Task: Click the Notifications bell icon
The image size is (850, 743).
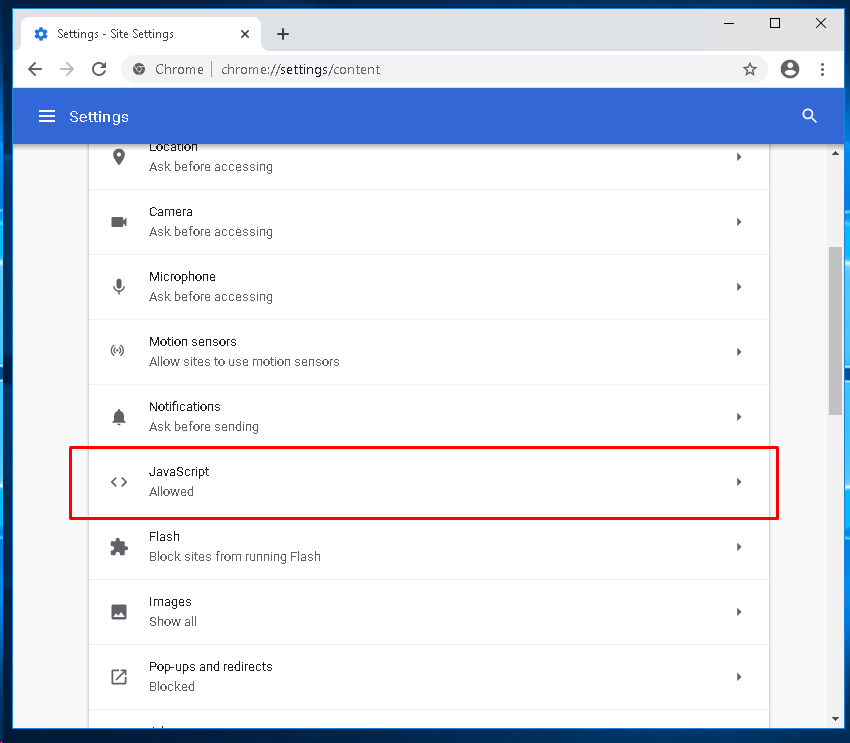Action: [x=119, y=417]
